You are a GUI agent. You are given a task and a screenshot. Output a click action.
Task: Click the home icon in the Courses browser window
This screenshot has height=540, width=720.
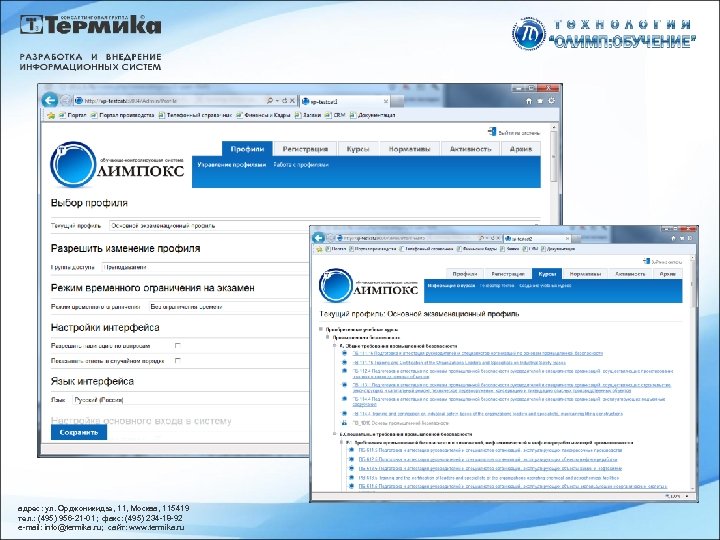coord(673,238)
